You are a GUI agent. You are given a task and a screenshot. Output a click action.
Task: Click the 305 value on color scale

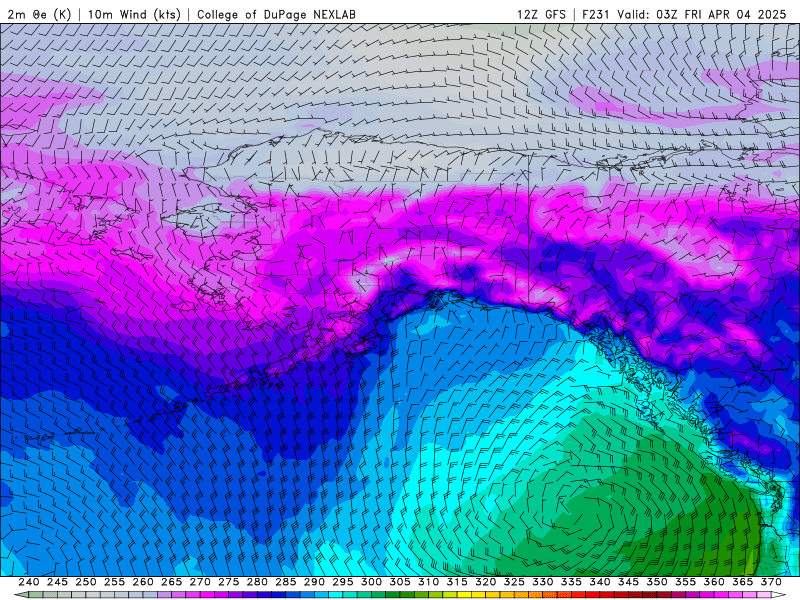[x=400, y=582]
